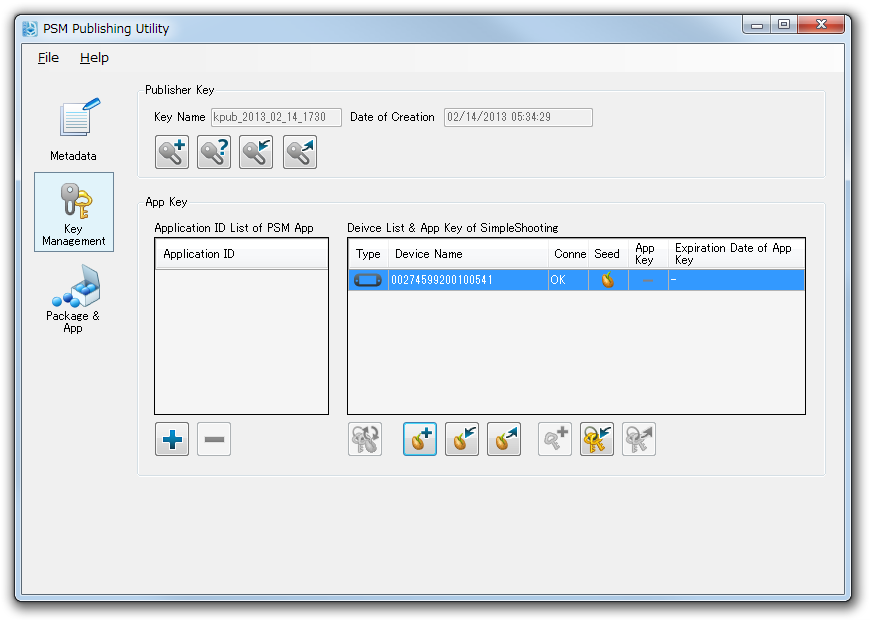Click the generate publisher key icon
This screenshot has width=870, height=620.
172,152
